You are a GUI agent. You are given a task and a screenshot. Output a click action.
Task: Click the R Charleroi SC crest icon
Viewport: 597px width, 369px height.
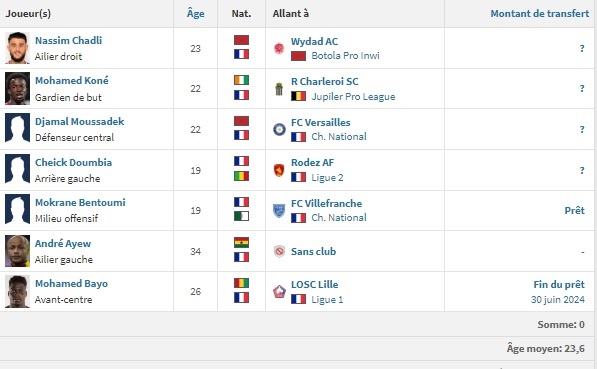(x=279, y=89)
